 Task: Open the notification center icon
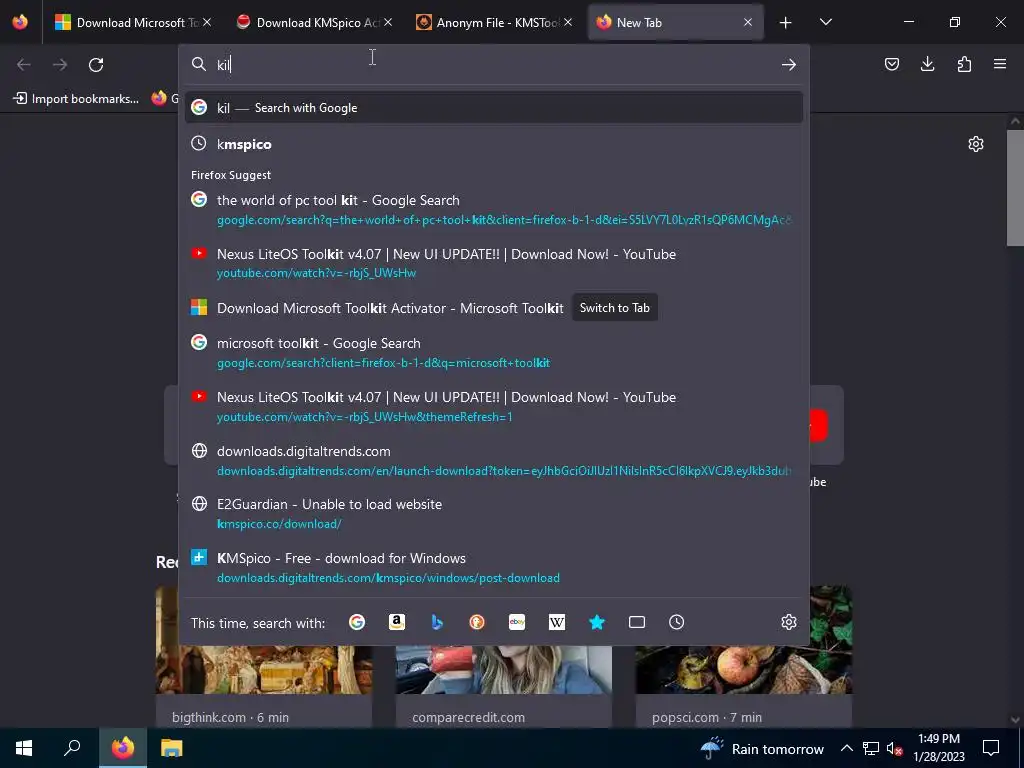click(991, 748)
